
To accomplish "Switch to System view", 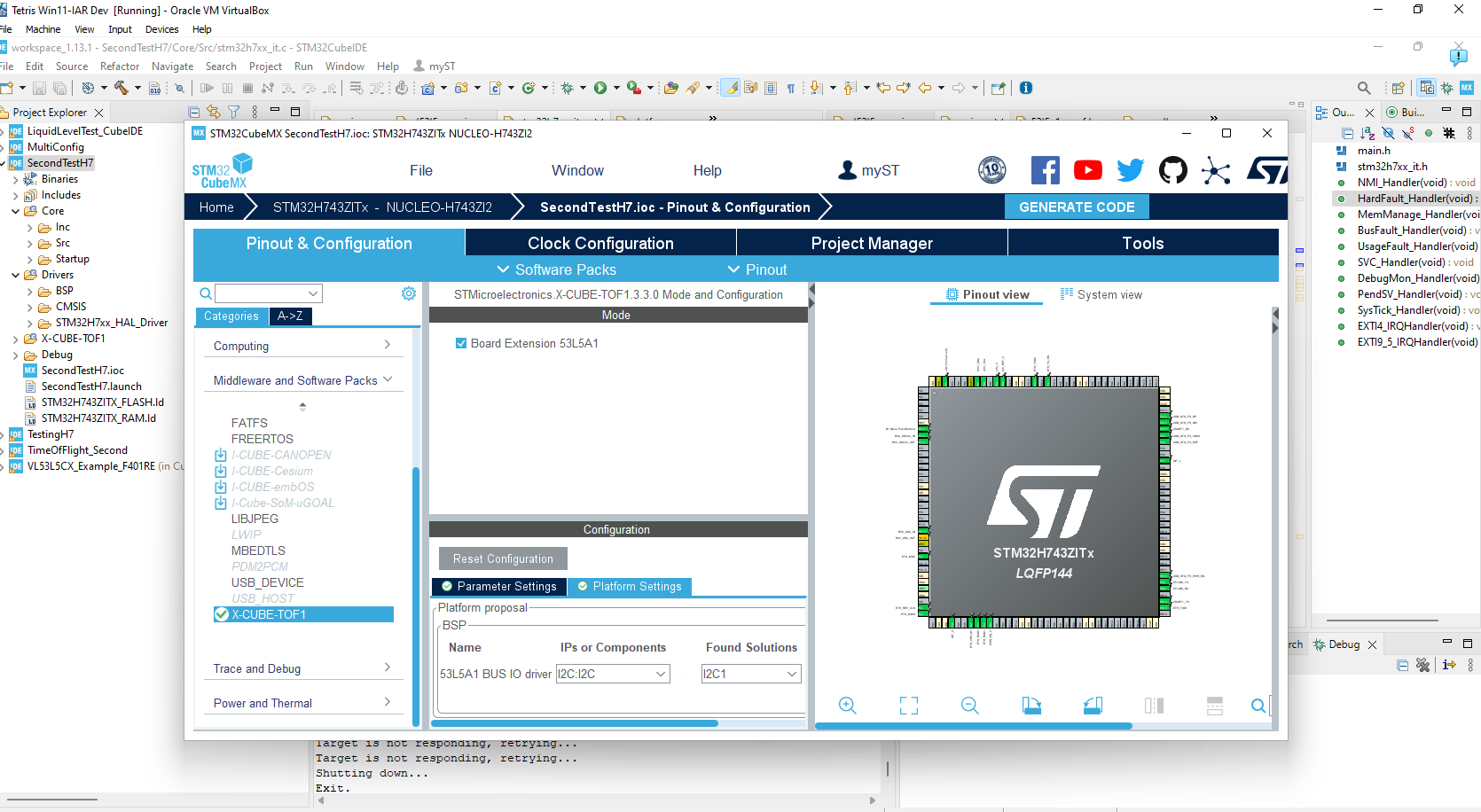I will coord(1101,294).
